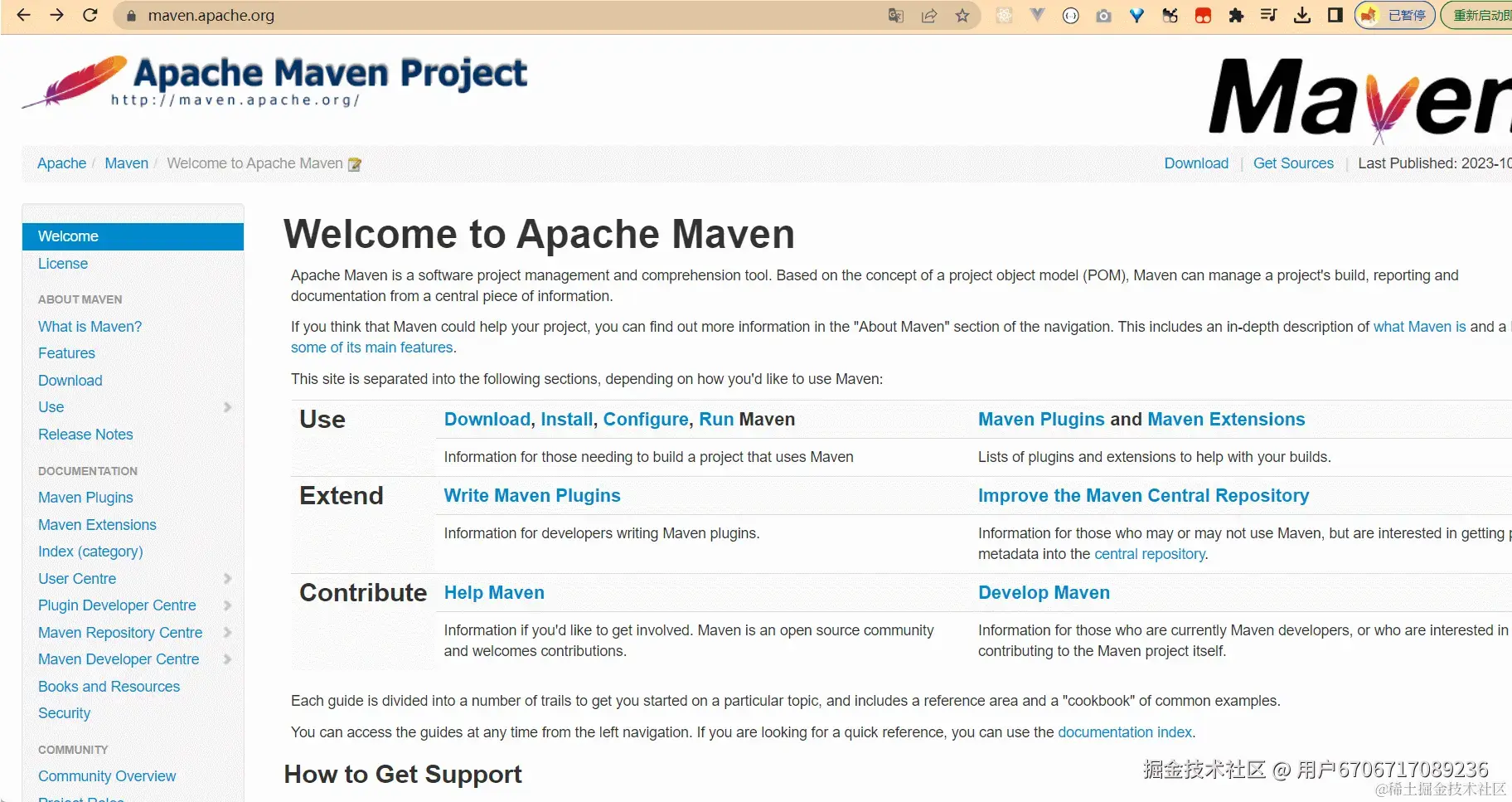
Task: Open What is Maven? sidebar item
Action: click(90, 327)
